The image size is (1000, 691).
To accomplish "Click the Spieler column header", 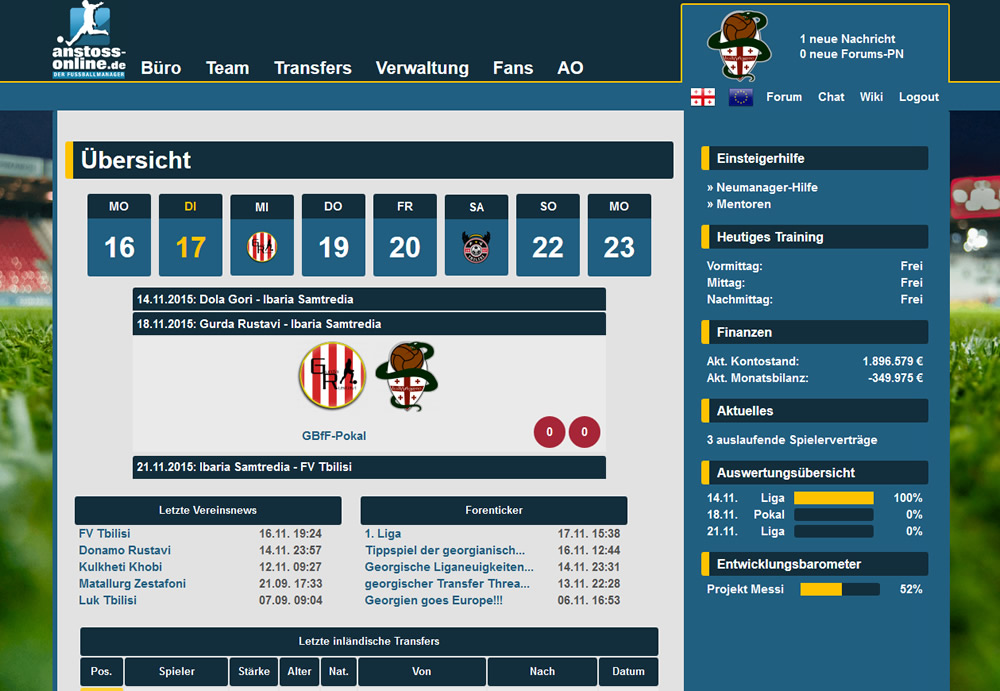I will tap(177, 671).
